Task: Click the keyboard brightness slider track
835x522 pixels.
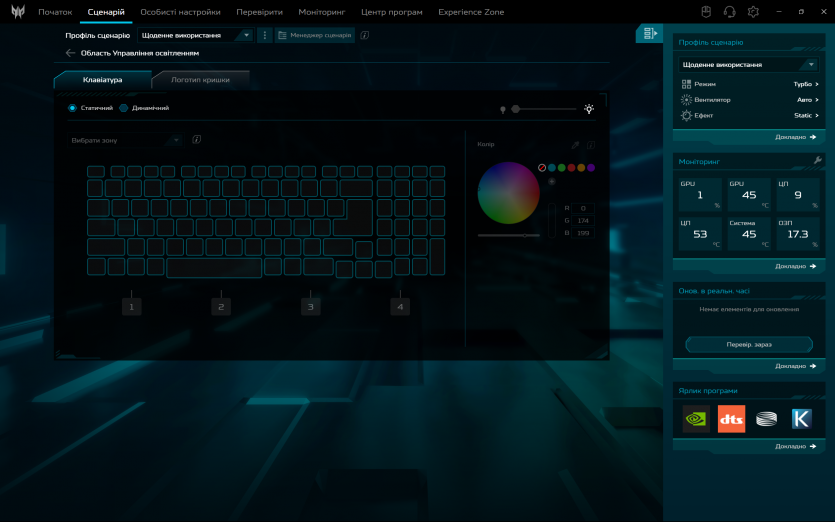Action: coord(548,108)
